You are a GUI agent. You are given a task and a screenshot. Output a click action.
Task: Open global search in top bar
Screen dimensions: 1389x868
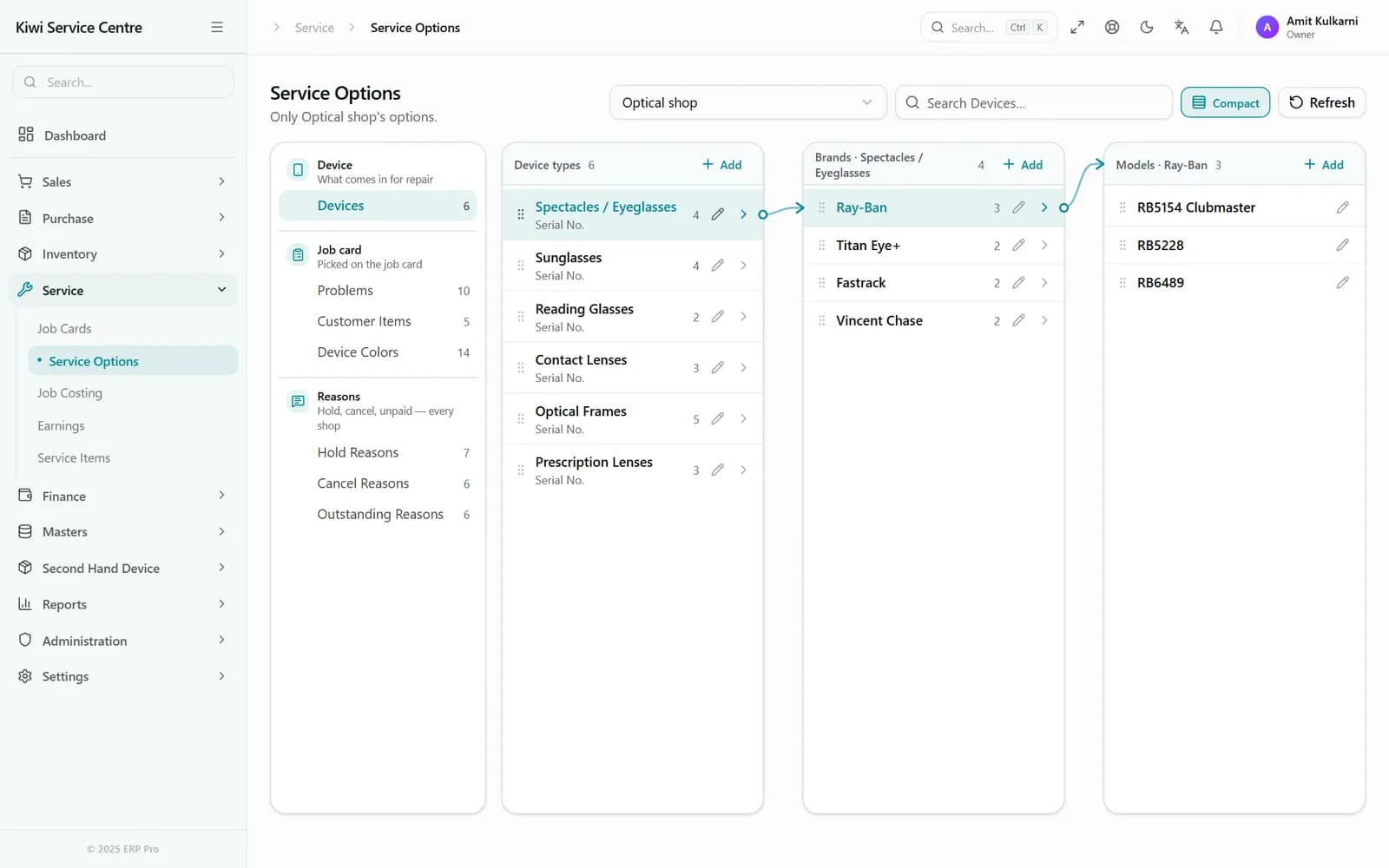pyautogui.click(x=989, y=27)
